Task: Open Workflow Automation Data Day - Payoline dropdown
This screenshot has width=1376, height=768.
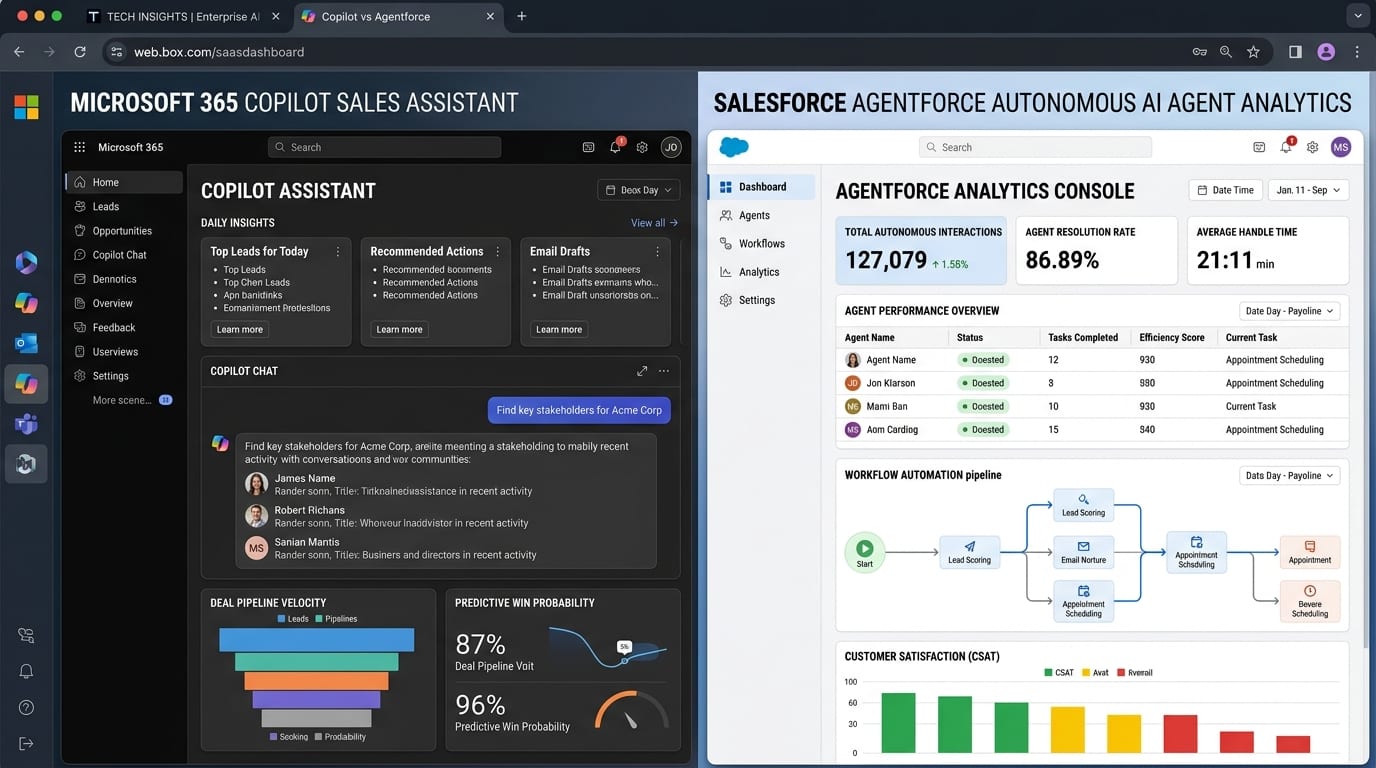Action: click(x=1289, y=476)
